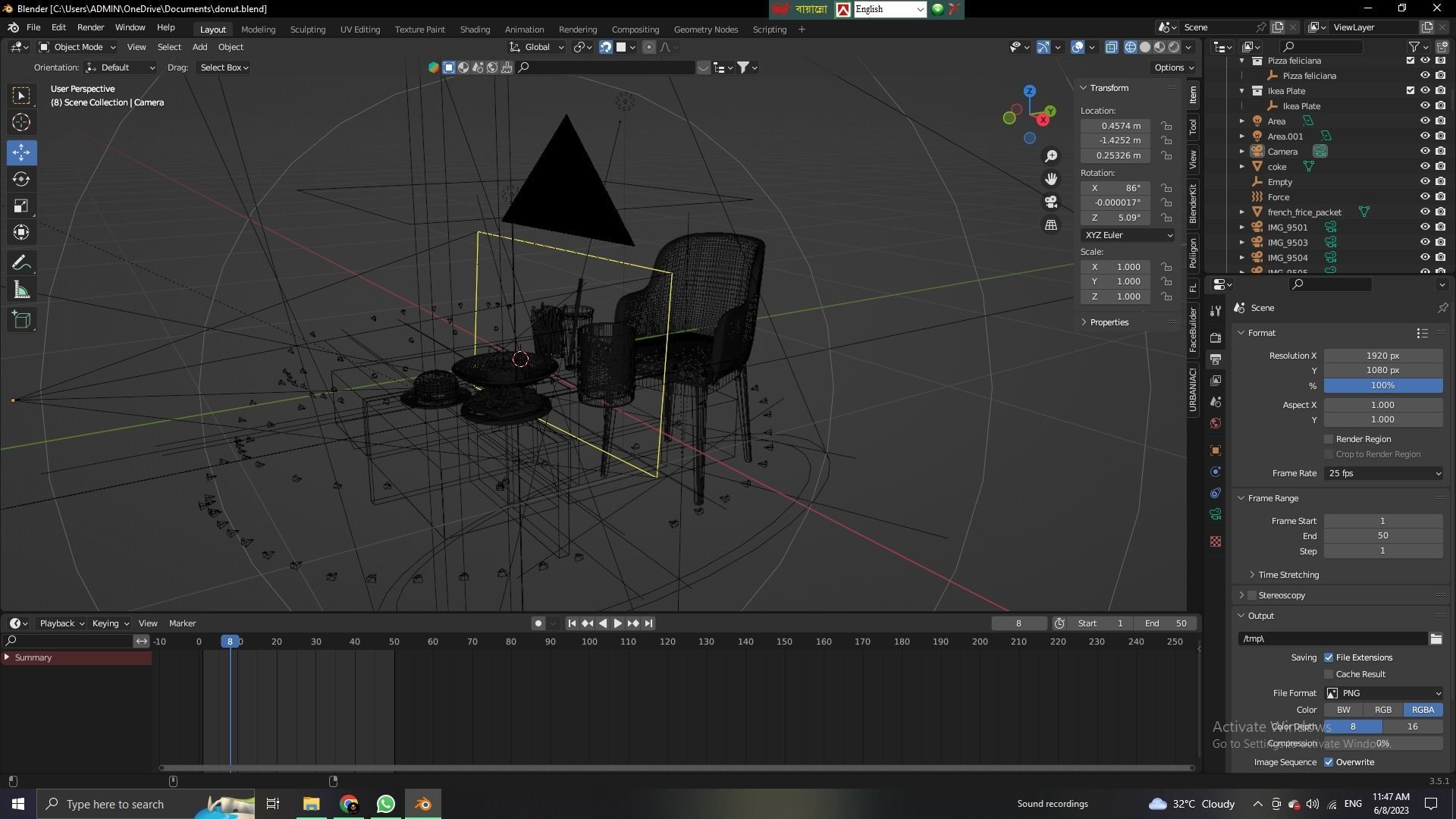The height and width of the screenshot is (819, 1456).
Task: Open the Object Data camera properties tab
Action: tap(1216, 514)
